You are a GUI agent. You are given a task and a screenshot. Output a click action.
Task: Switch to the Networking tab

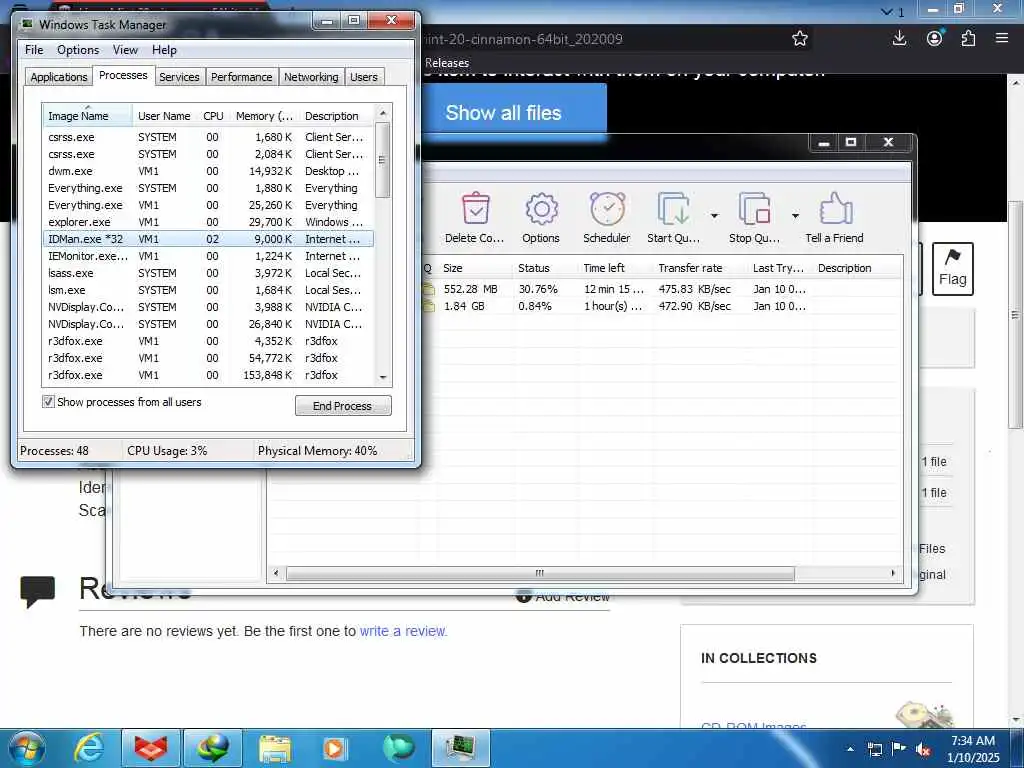(x=311, y=77)
